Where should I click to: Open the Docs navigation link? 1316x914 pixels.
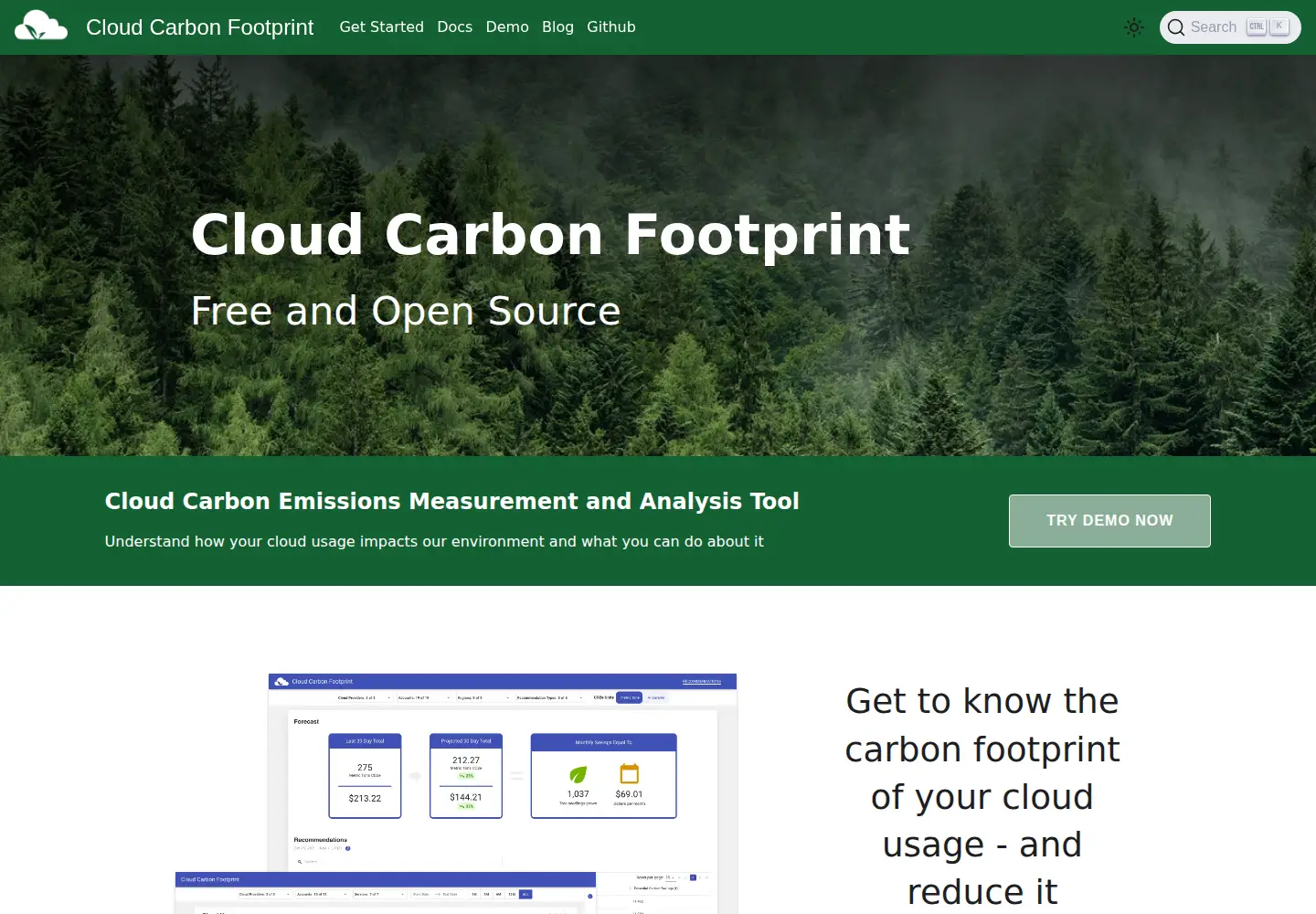[454, 27]
